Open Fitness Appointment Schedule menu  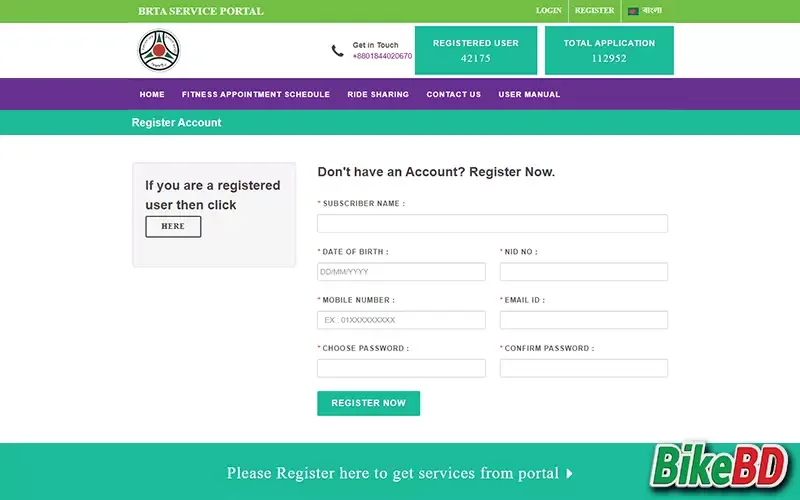click(x=255, y=94)
